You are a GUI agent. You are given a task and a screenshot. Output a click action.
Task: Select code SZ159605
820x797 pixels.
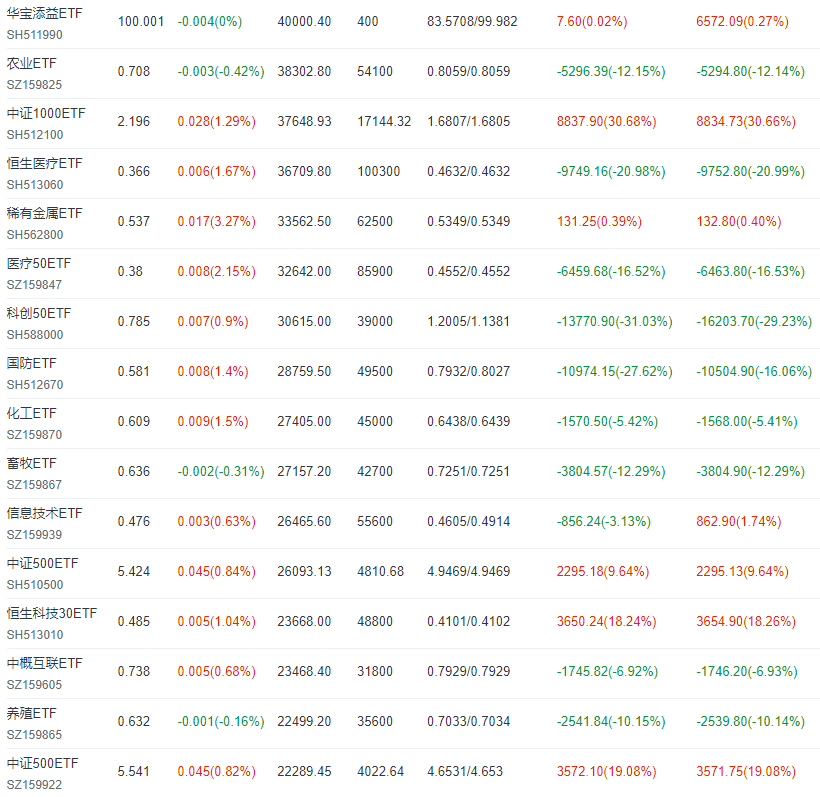pyautogui.click(x=35, y=685)
